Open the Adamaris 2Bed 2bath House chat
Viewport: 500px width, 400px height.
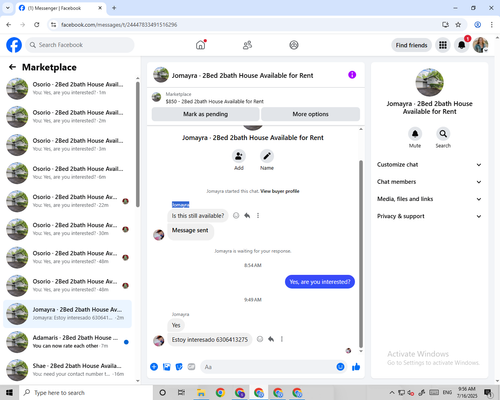pos(67,342)
